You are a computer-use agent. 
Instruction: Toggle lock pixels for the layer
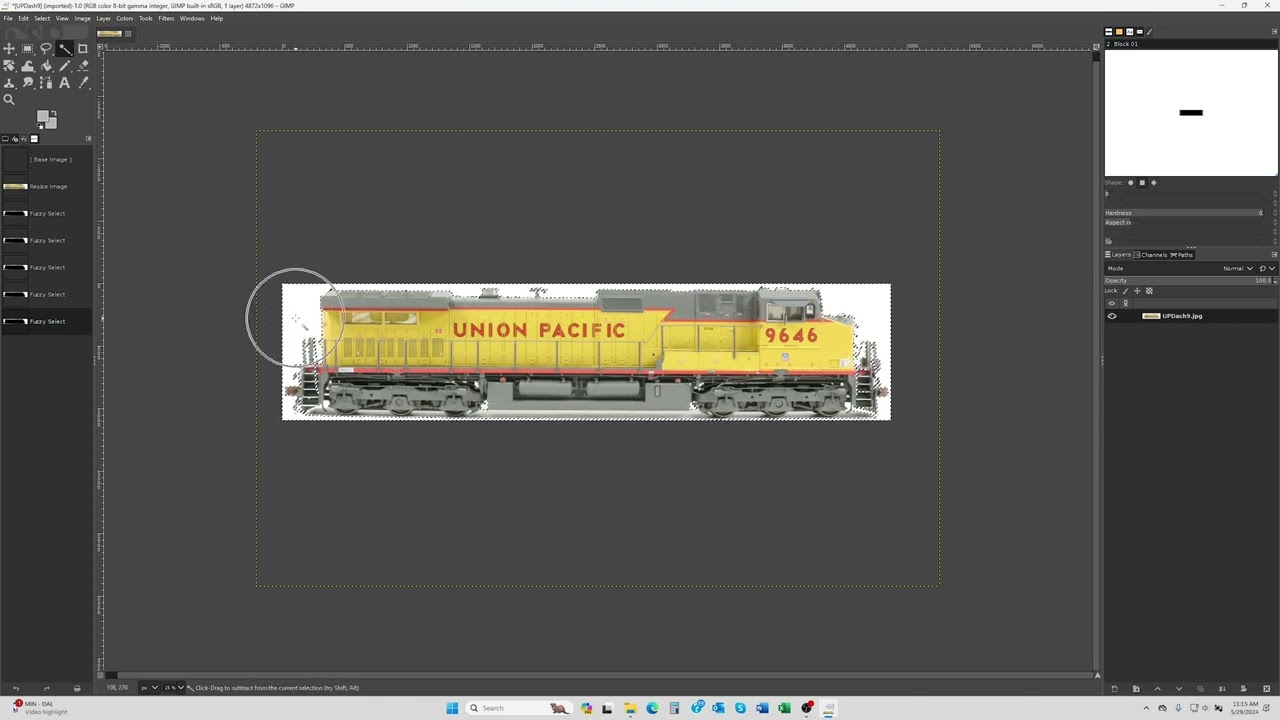pyautogui.click(x=1125, y=291)
